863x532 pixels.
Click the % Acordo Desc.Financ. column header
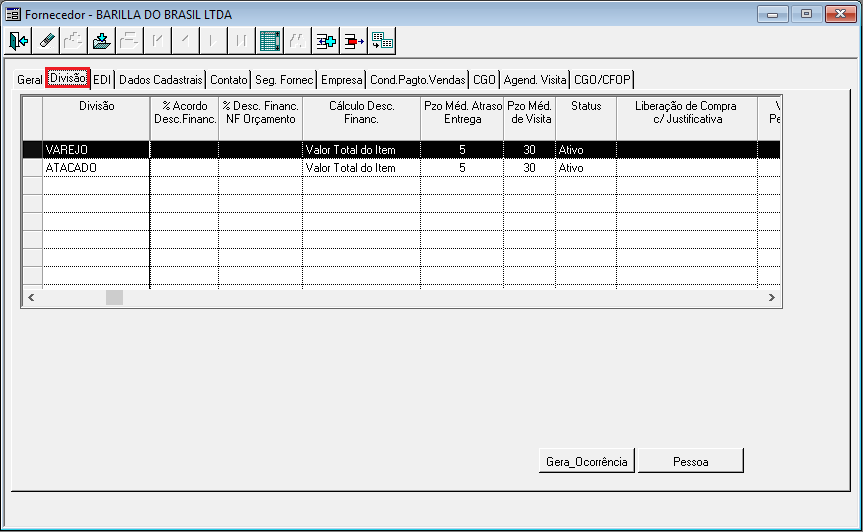point(184,118)
